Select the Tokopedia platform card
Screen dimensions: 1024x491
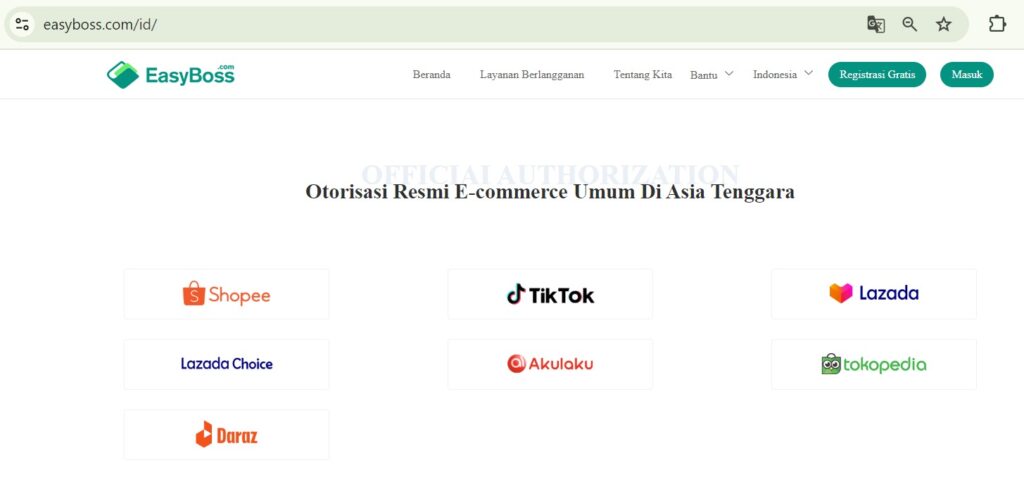[874, 364]
